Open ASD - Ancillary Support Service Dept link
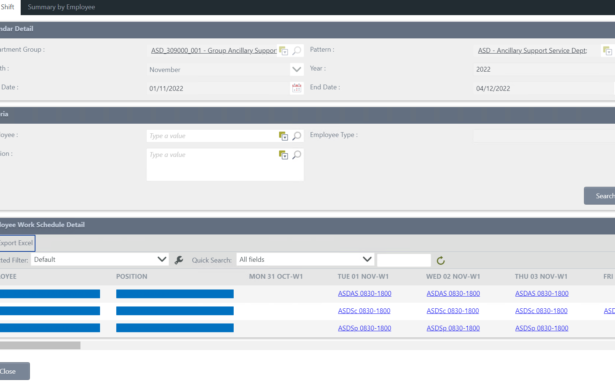 [x=532, y=51]
